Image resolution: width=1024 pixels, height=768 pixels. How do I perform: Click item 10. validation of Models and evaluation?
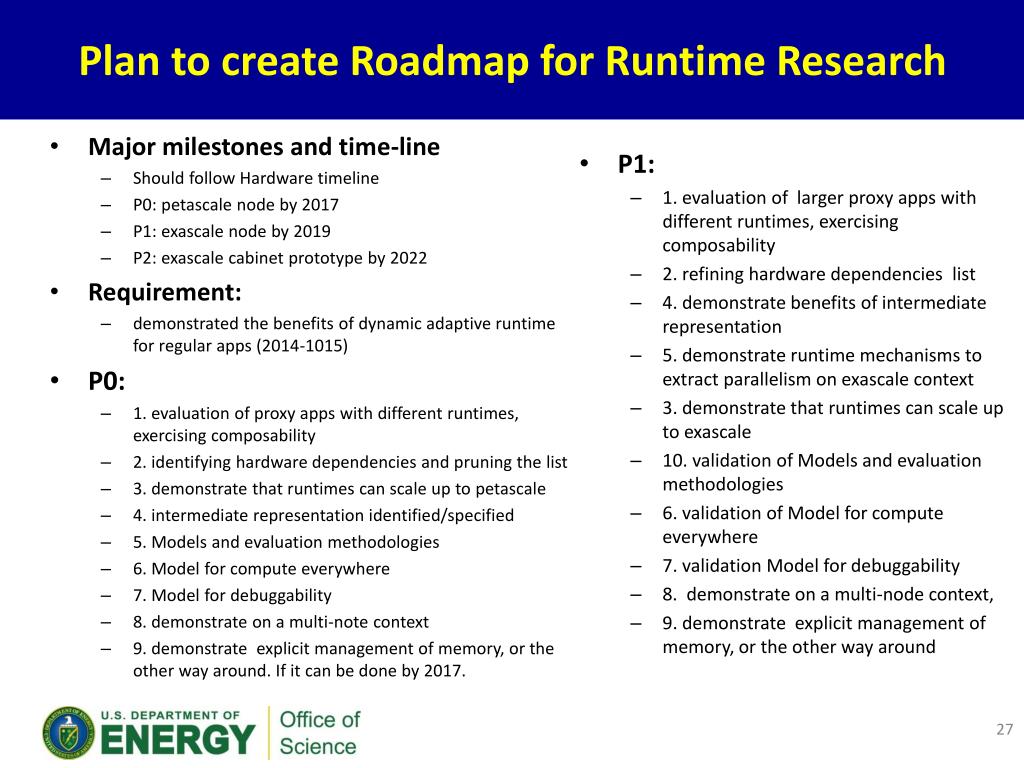[822, 473]
